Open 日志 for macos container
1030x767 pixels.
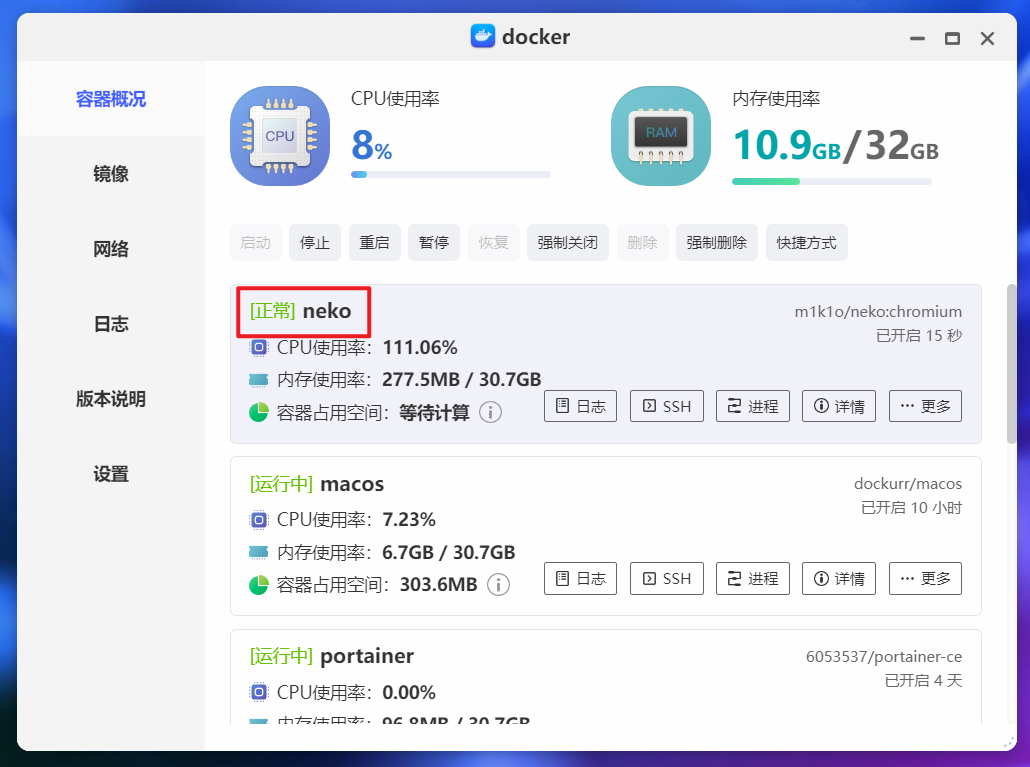click(581, 579)
